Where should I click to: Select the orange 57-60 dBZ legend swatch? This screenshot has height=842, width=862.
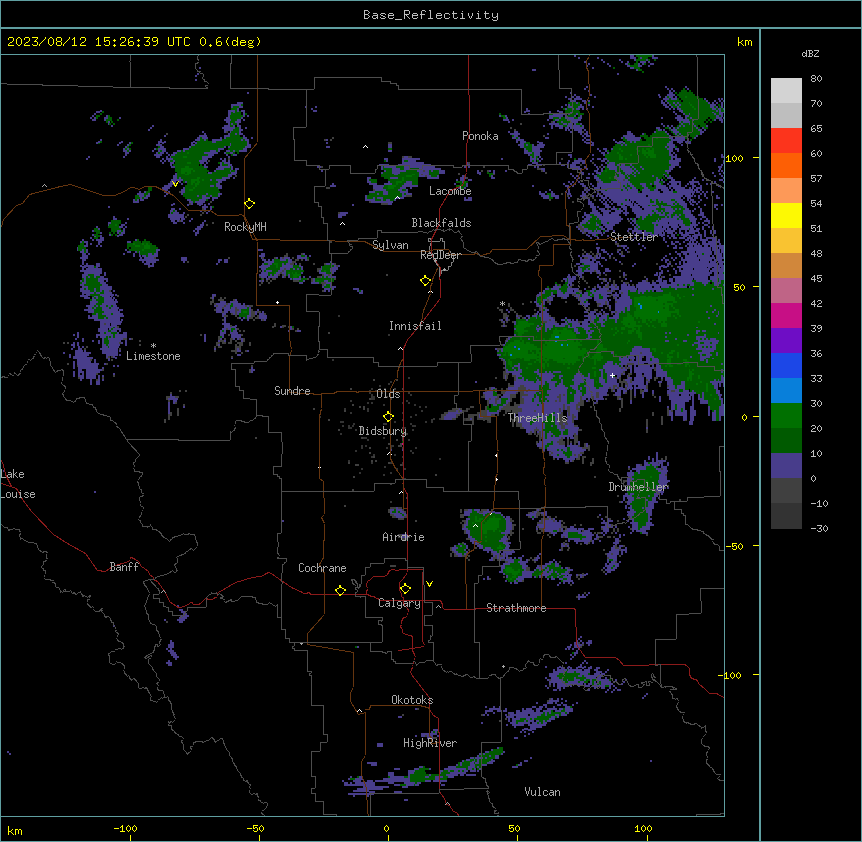(x=786, y=165)
